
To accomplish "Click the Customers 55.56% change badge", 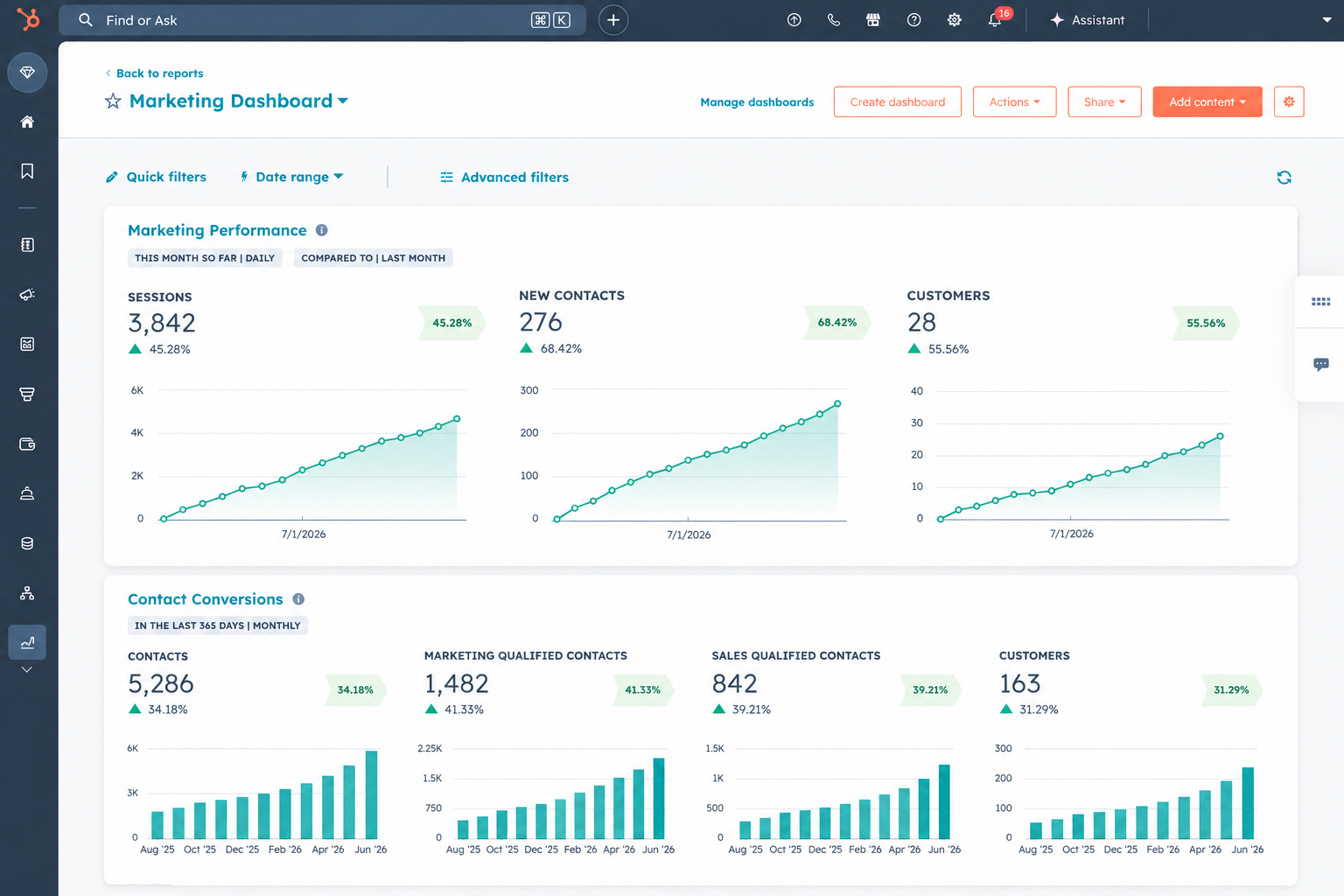I will 1206,323.
